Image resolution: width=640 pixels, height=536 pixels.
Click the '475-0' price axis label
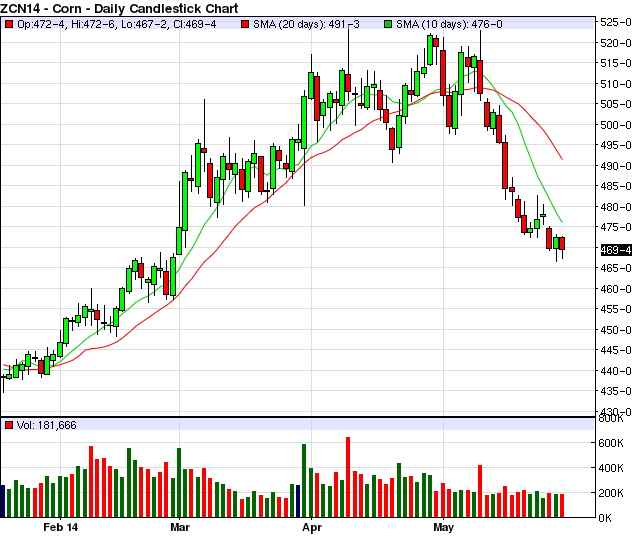(616, 227)
